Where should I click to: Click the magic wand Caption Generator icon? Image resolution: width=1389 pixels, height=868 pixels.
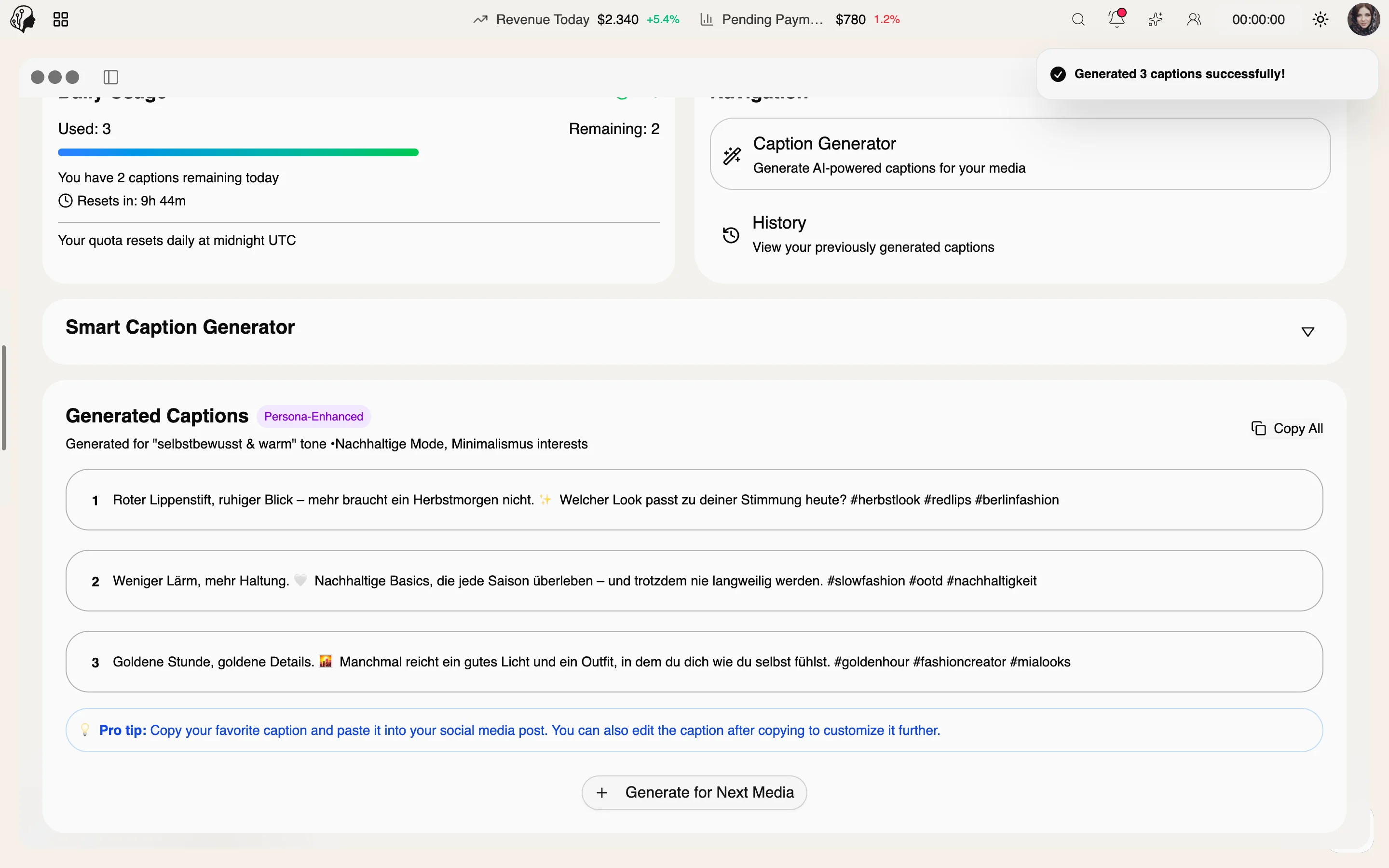tap(732, 156)
